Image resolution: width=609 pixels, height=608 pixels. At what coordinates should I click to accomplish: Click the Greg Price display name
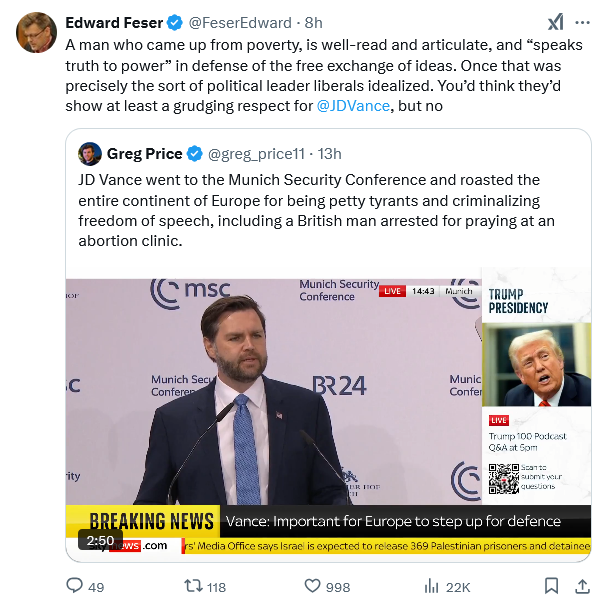coord(145,153)
